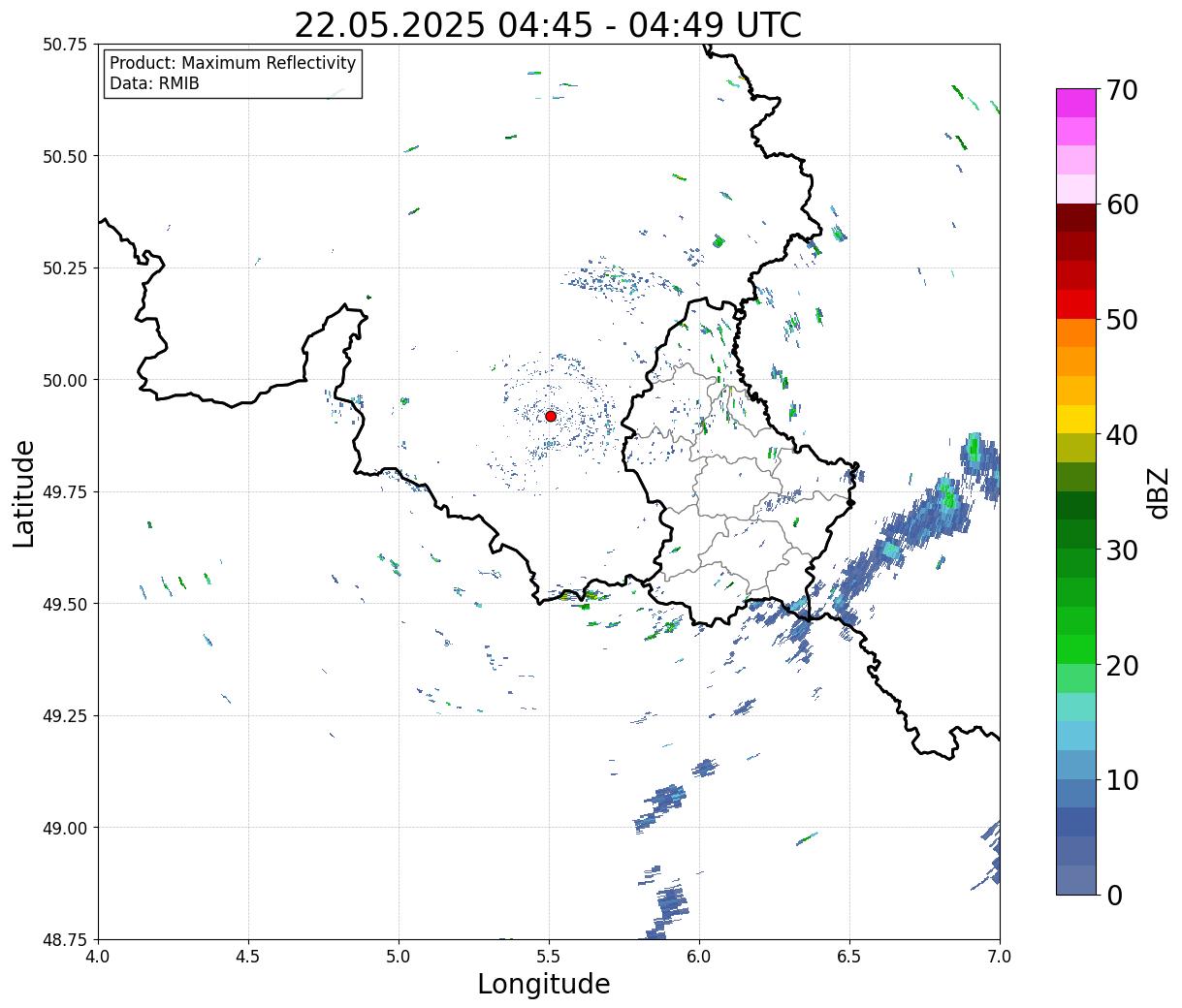
Task: Click the Longitude axis label
Action: tap(544, 984)
